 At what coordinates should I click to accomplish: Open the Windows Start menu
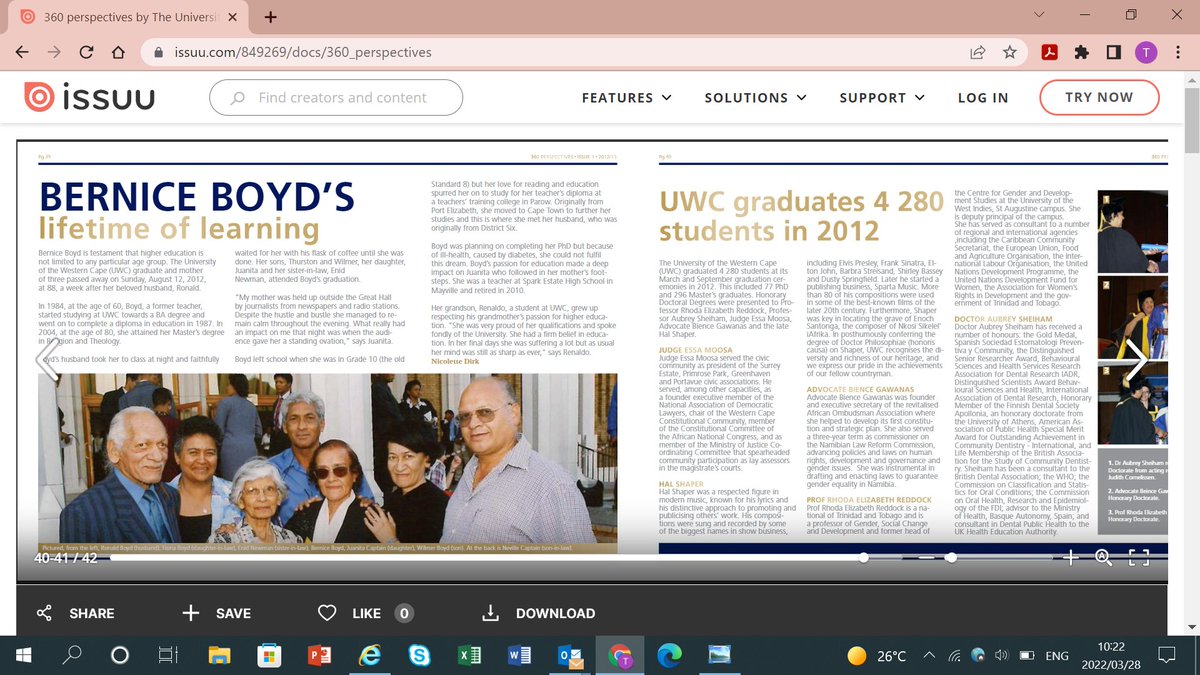pos(23,655)
